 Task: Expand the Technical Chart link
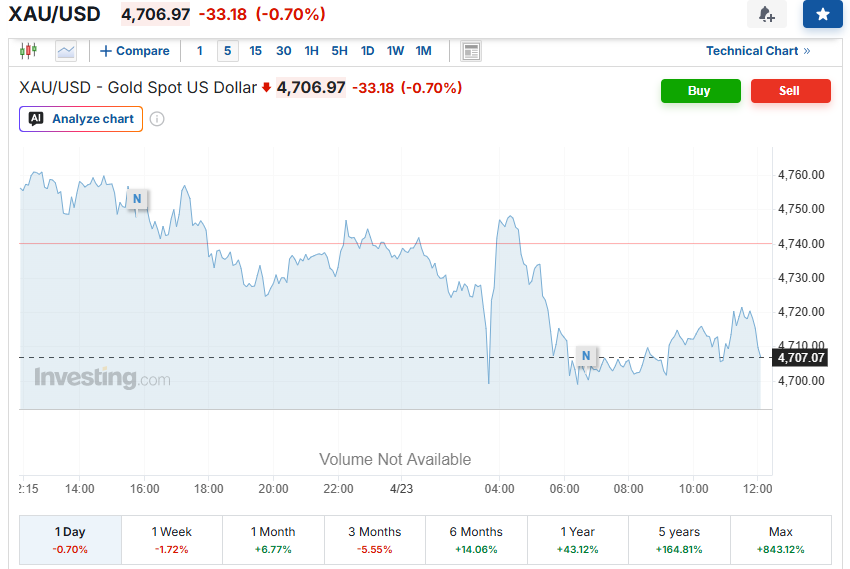[x=757, y=51]
